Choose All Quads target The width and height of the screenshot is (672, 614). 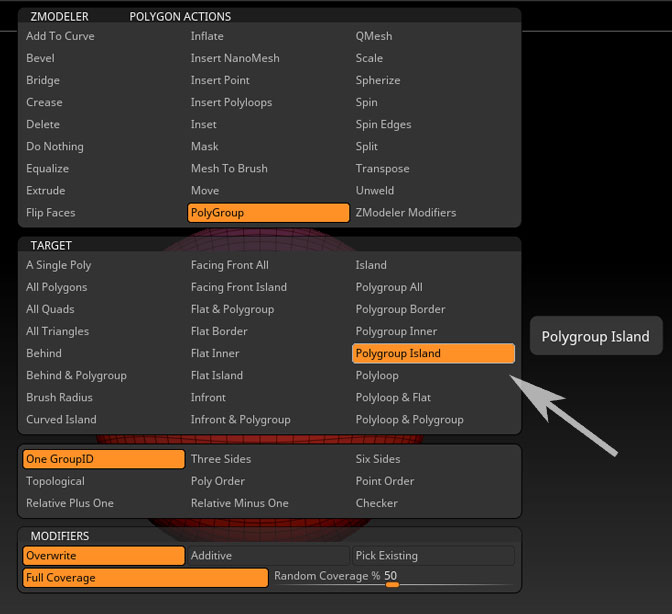pyautogui.click(x=50, y=309)
